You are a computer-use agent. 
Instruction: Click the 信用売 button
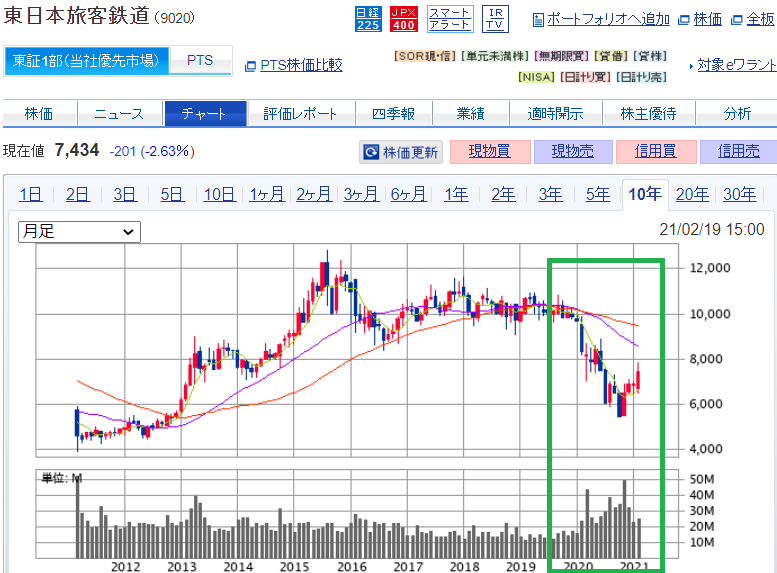click(x=738, y=151)
